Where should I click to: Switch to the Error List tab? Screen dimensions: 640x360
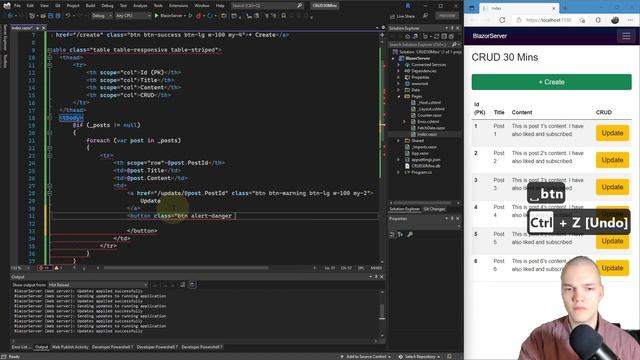click(20, 347)
